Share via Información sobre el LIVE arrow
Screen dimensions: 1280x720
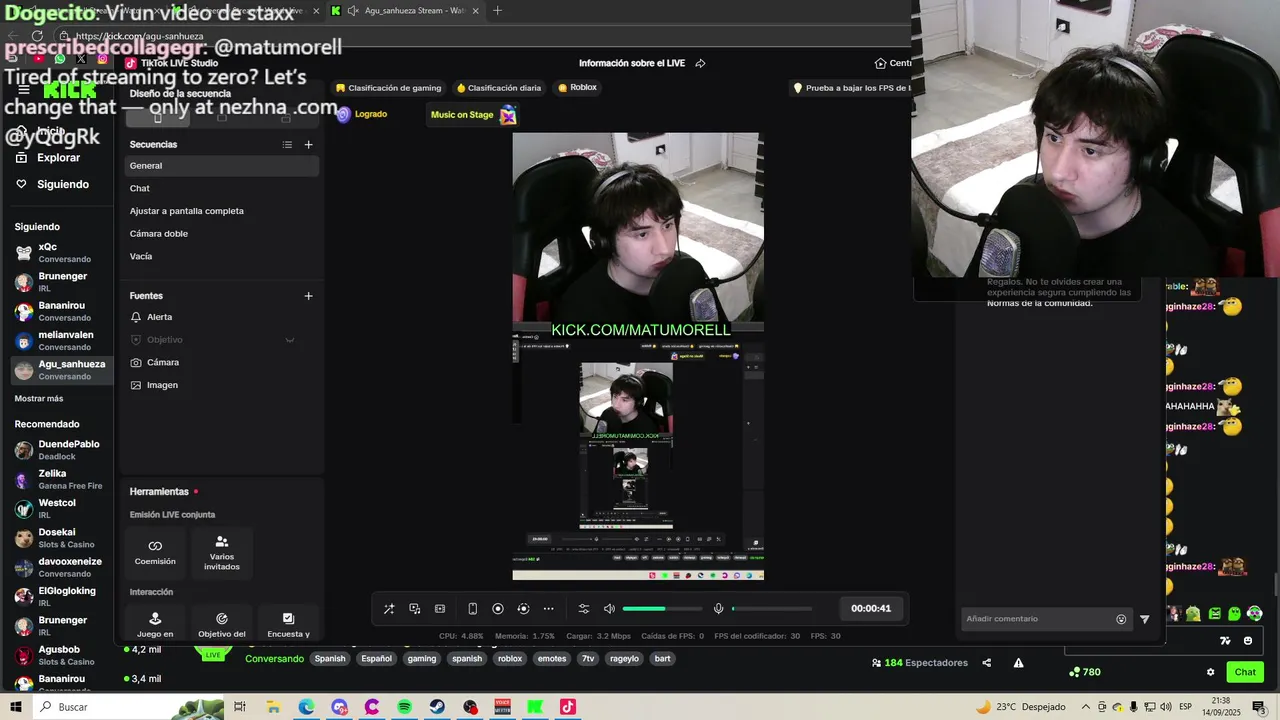700,63
